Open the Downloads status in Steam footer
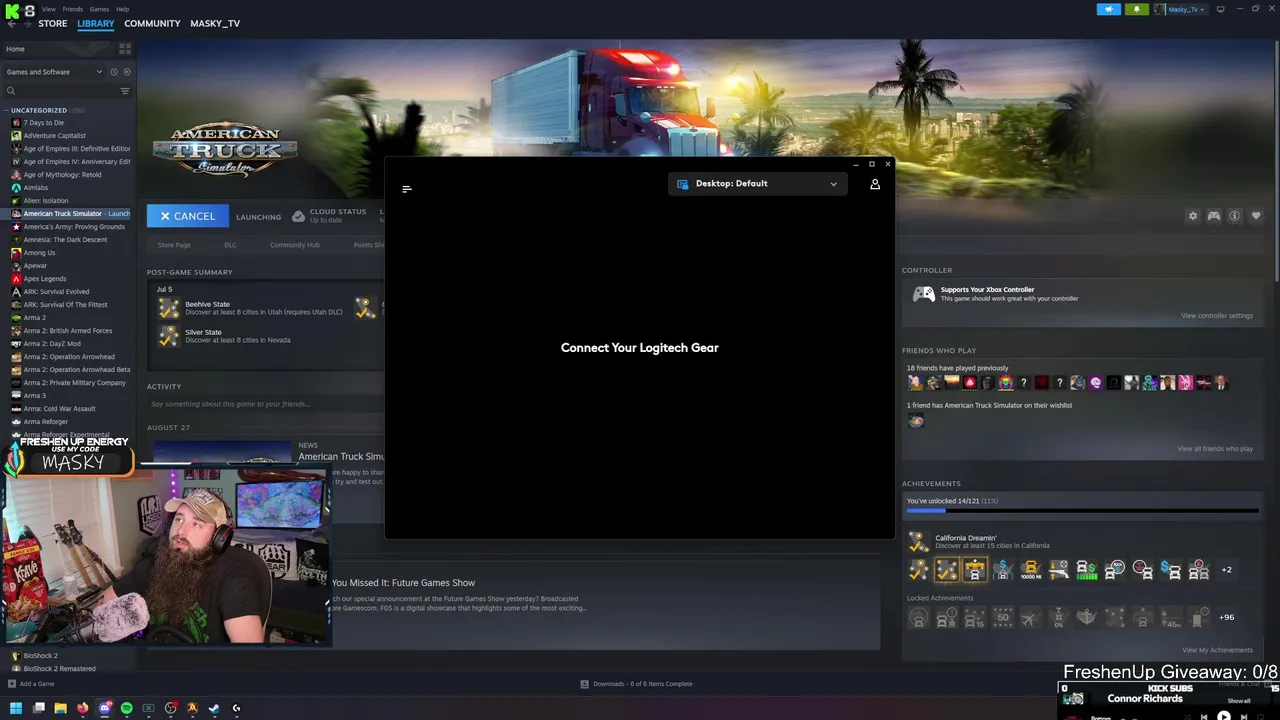 pos(637,684)
